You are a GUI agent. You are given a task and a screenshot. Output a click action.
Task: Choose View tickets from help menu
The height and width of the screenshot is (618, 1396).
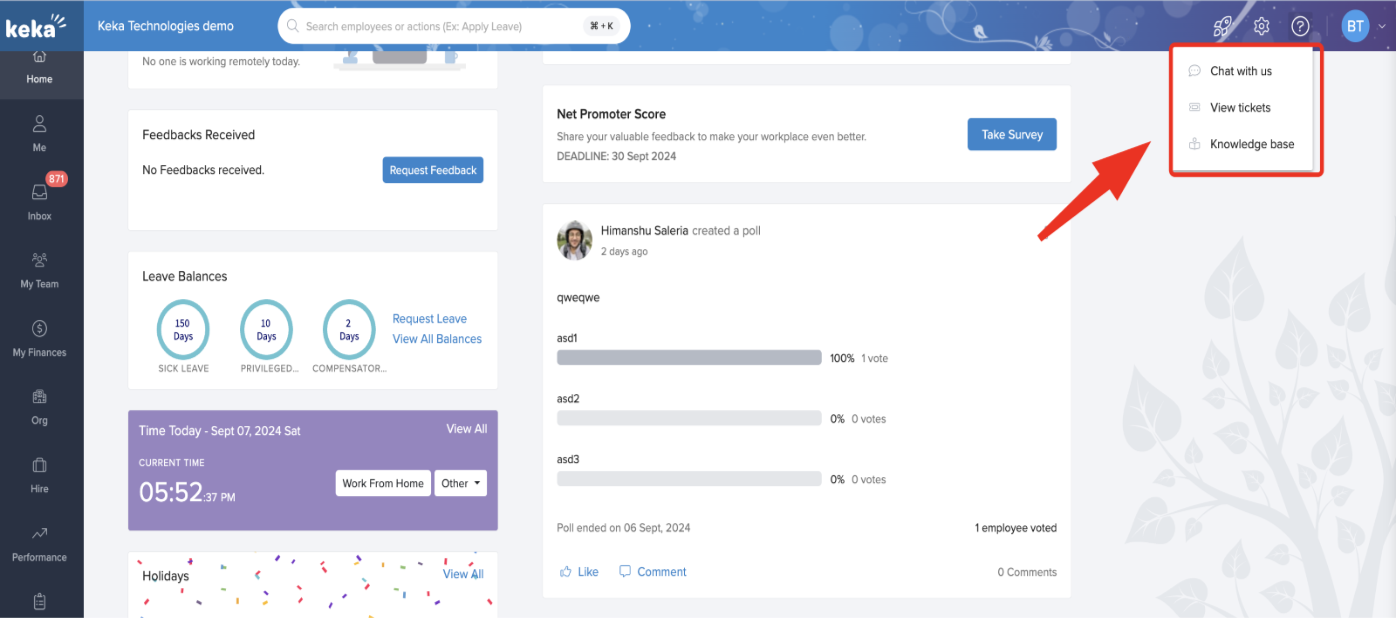pos(1240,108)
